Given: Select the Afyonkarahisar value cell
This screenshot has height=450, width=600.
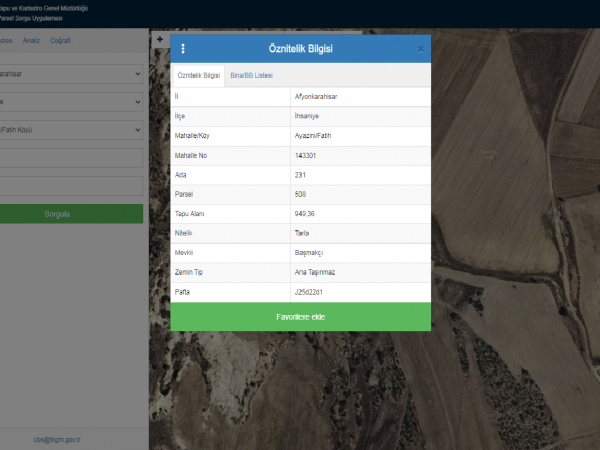Looking at the screenshot, I should [x=360, y=97].
